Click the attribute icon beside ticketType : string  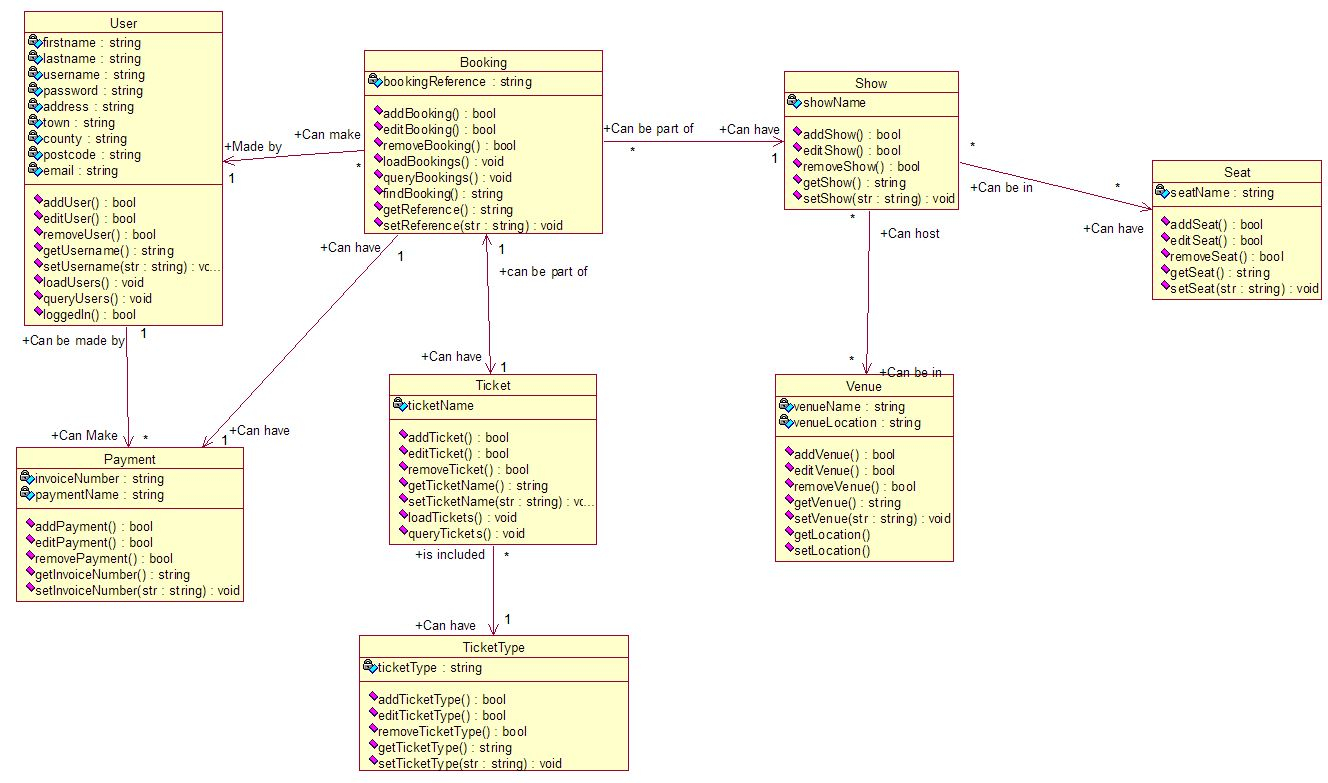pos(369,667)
